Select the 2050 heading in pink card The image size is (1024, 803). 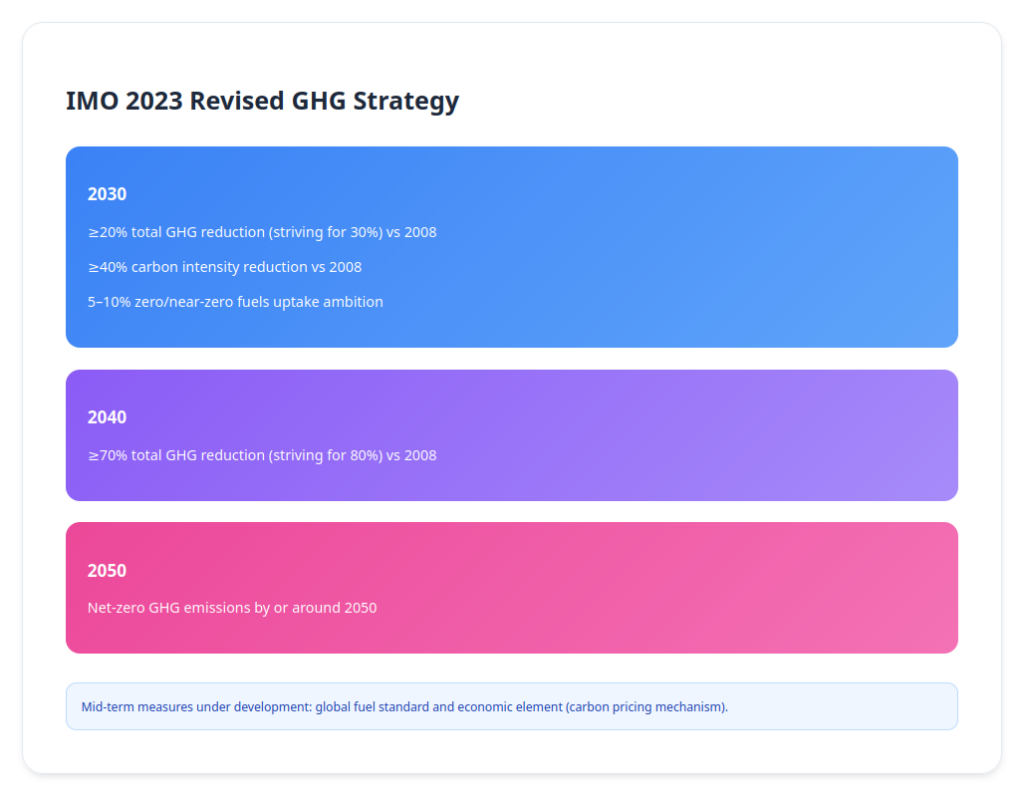107,570
